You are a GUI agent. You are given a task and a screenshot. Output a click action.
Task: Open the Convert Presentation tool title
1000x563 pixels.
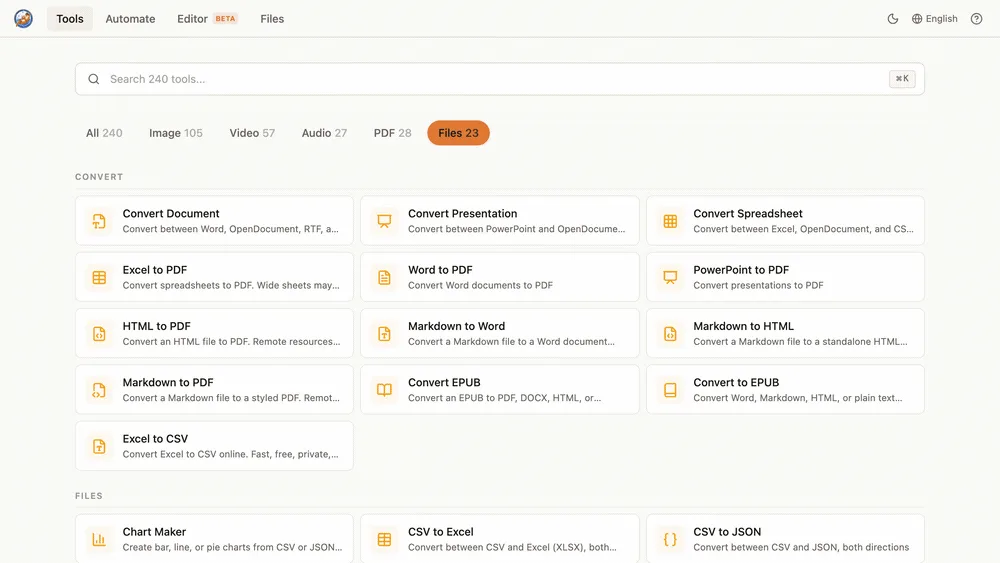(462, 214)
